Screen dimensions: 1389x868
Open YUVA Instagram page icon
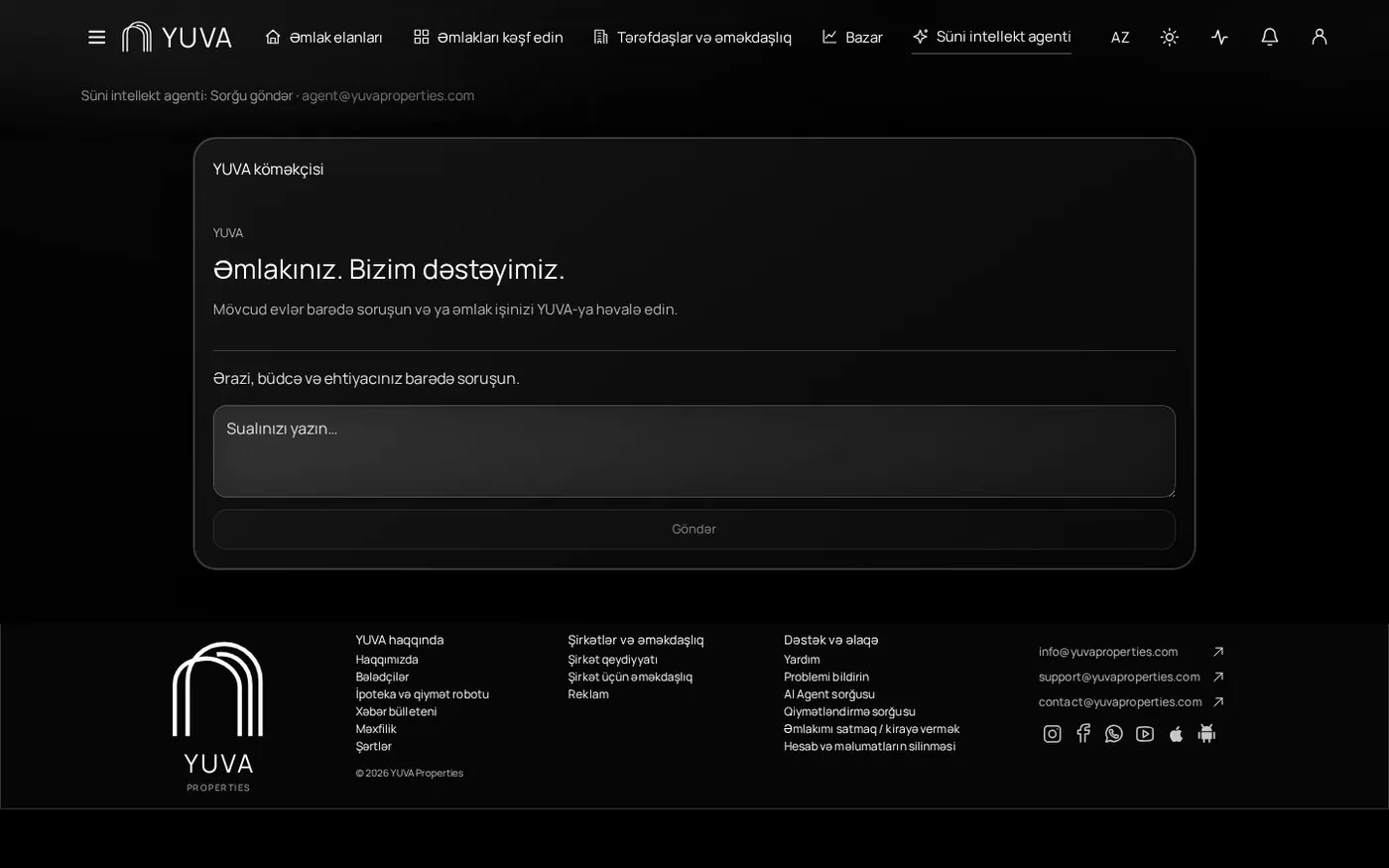[x=1053, y=734]
